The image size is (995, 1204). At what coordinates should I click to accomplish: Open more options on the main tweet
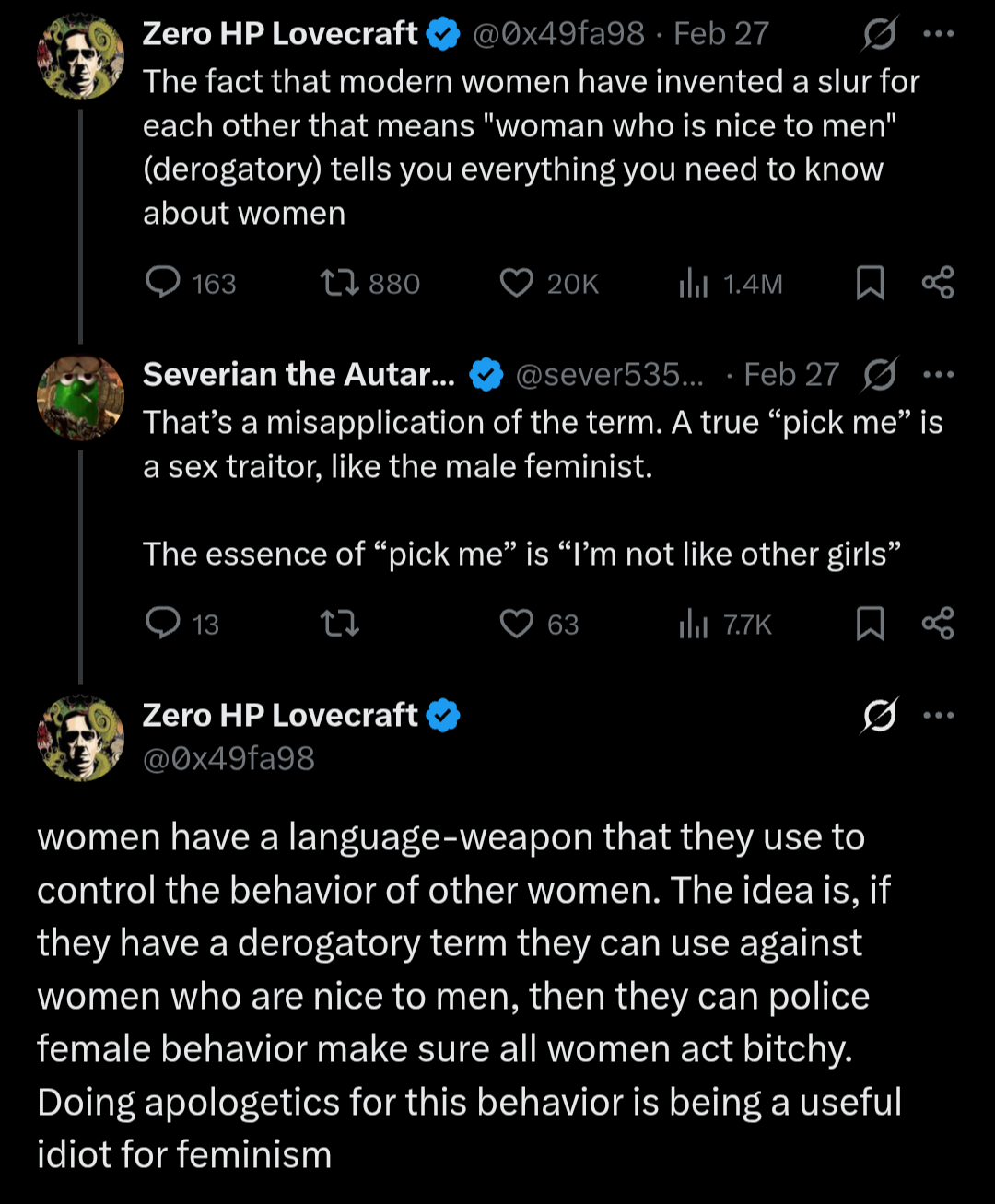[x=938, y=716]
